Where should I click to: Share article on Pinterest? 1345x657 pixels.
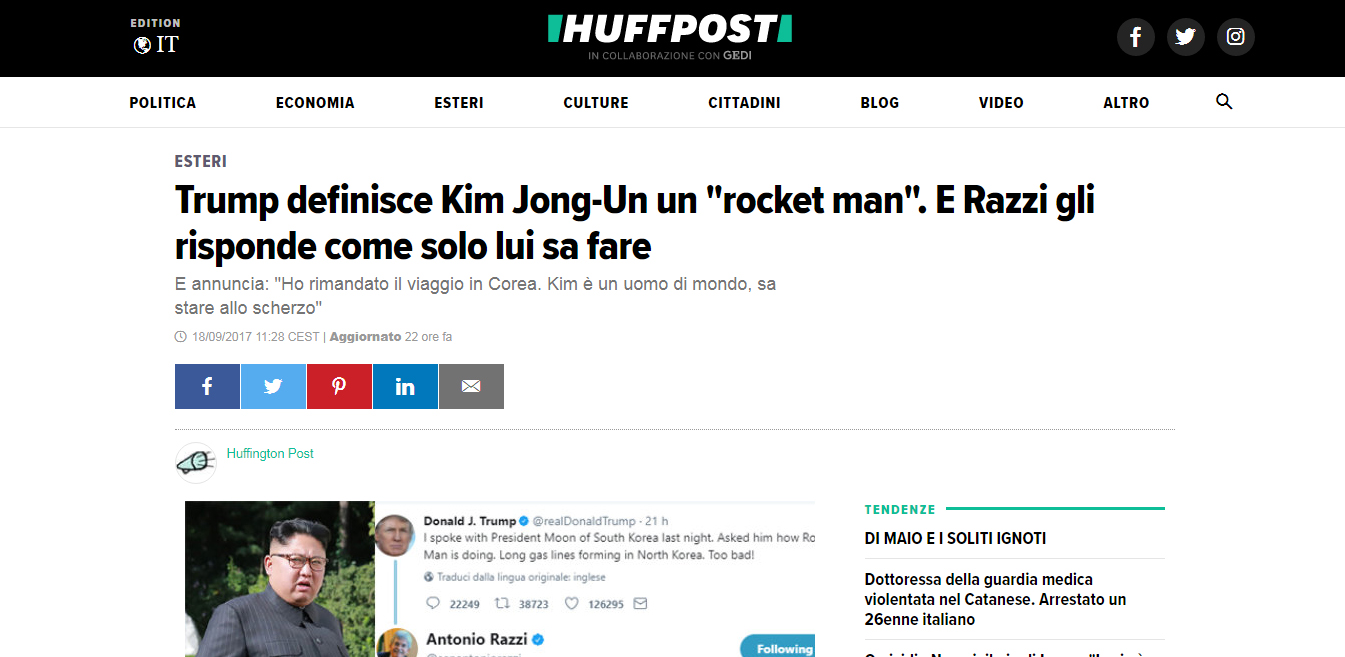click(339, 386)
